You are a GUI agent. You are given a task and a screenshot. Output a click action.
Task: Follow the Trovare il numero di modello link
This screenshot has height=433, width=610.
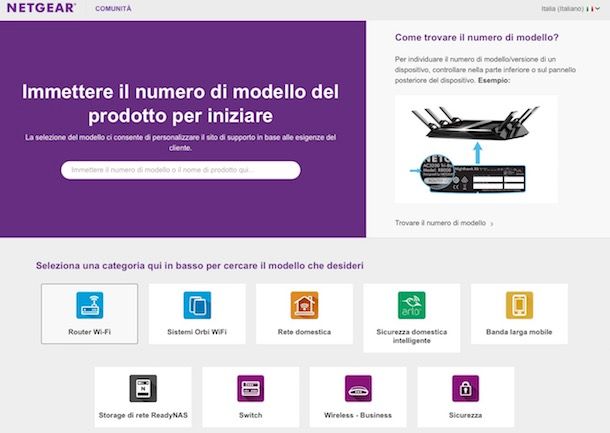[x=444, y=223]
